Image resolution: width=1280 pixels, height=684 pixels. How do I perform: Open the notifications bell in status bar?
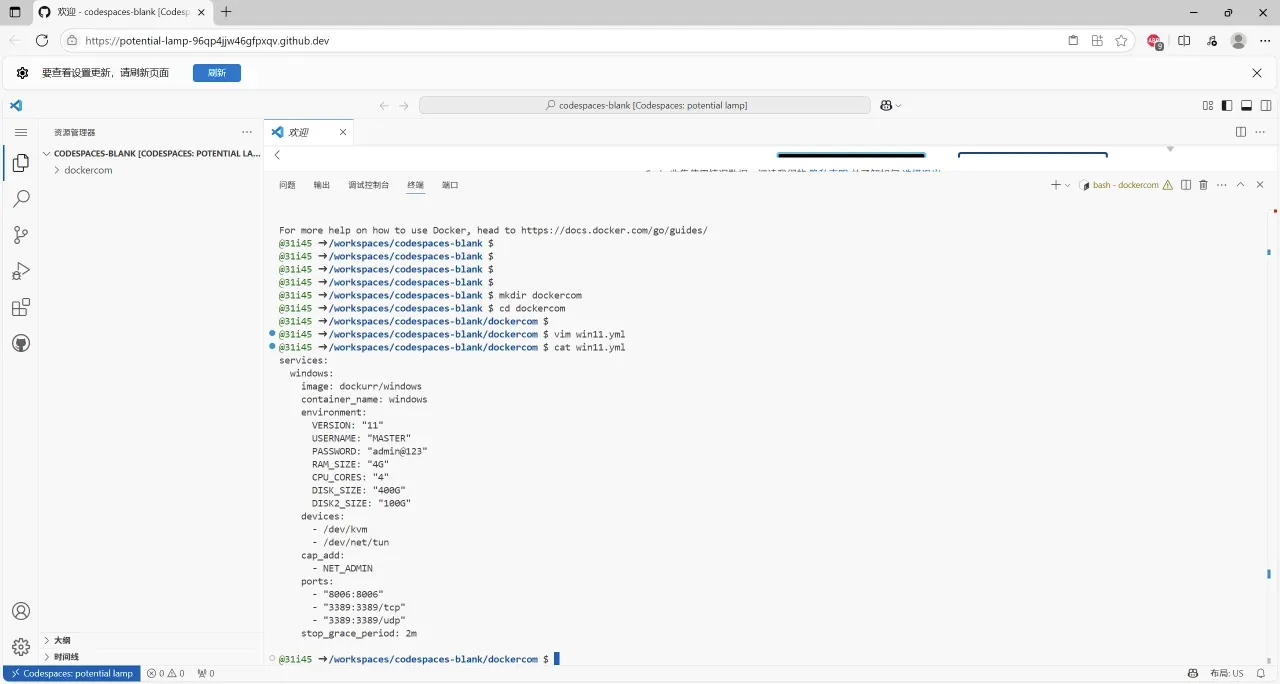point(1261,674)
